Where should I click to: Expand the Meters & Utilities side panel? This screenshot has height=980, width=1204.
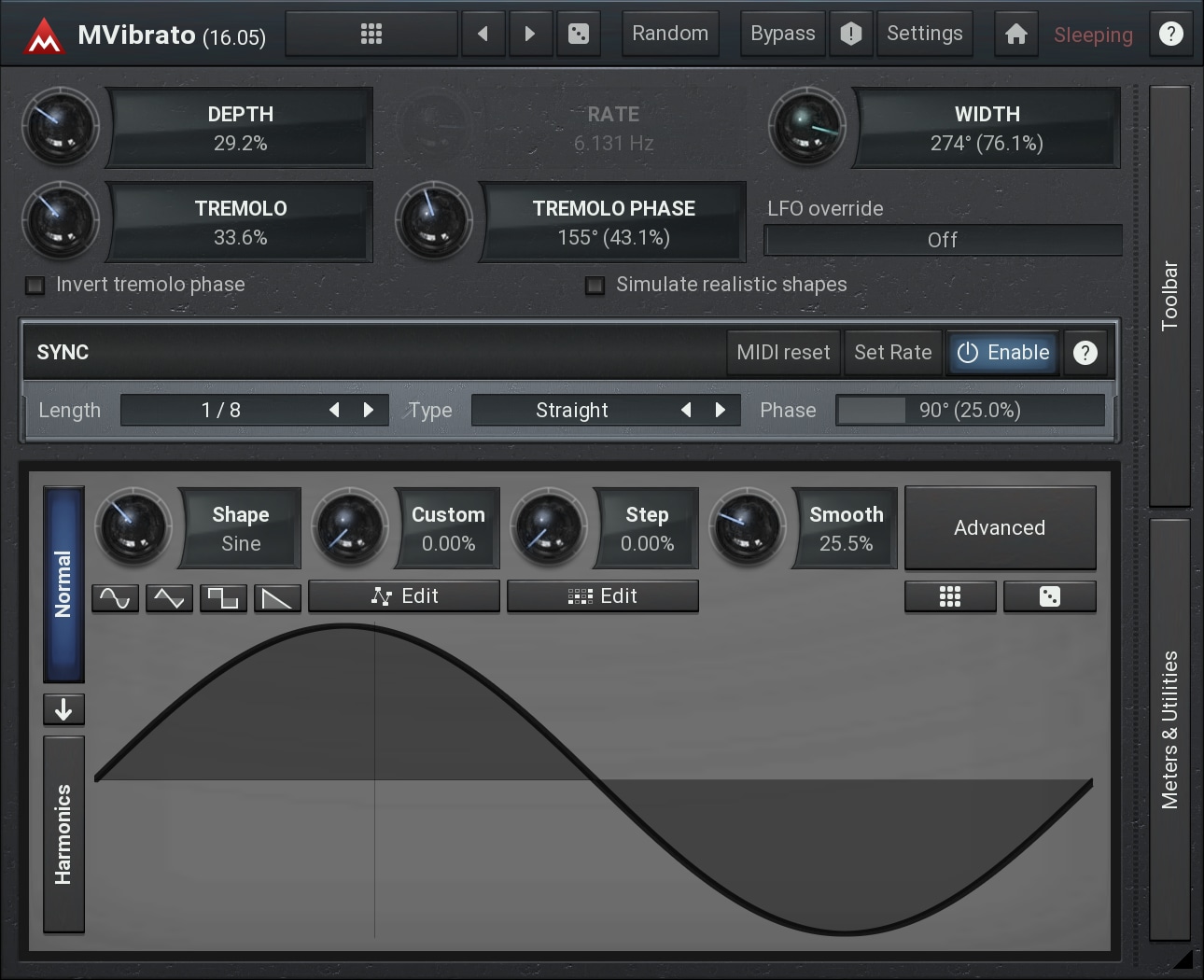1169,730
